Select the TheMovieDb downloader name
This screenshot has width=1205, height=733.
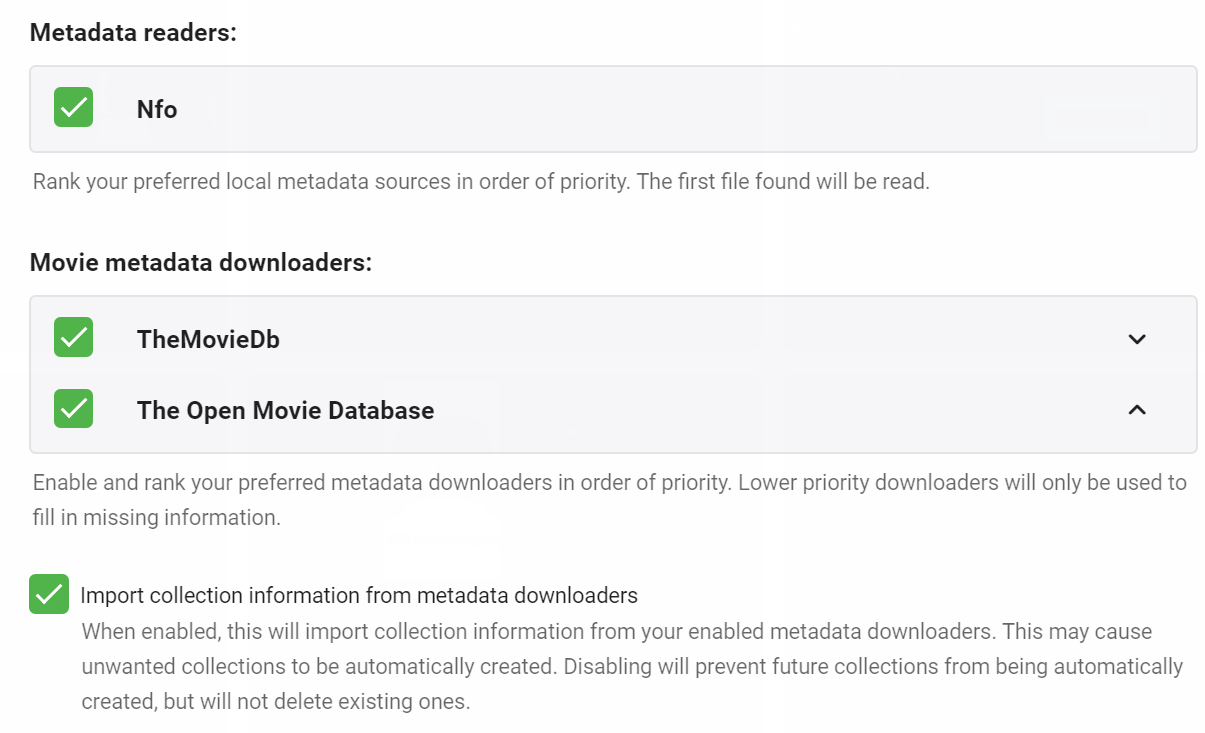tap(208, 340)
